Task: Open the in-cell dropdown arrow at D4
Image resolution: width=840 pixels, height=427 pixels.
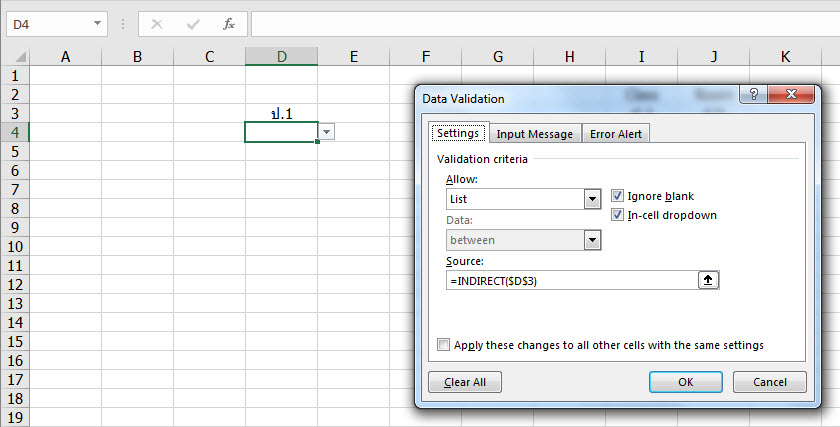Action: pyautogui.click(x=327, y=132)
